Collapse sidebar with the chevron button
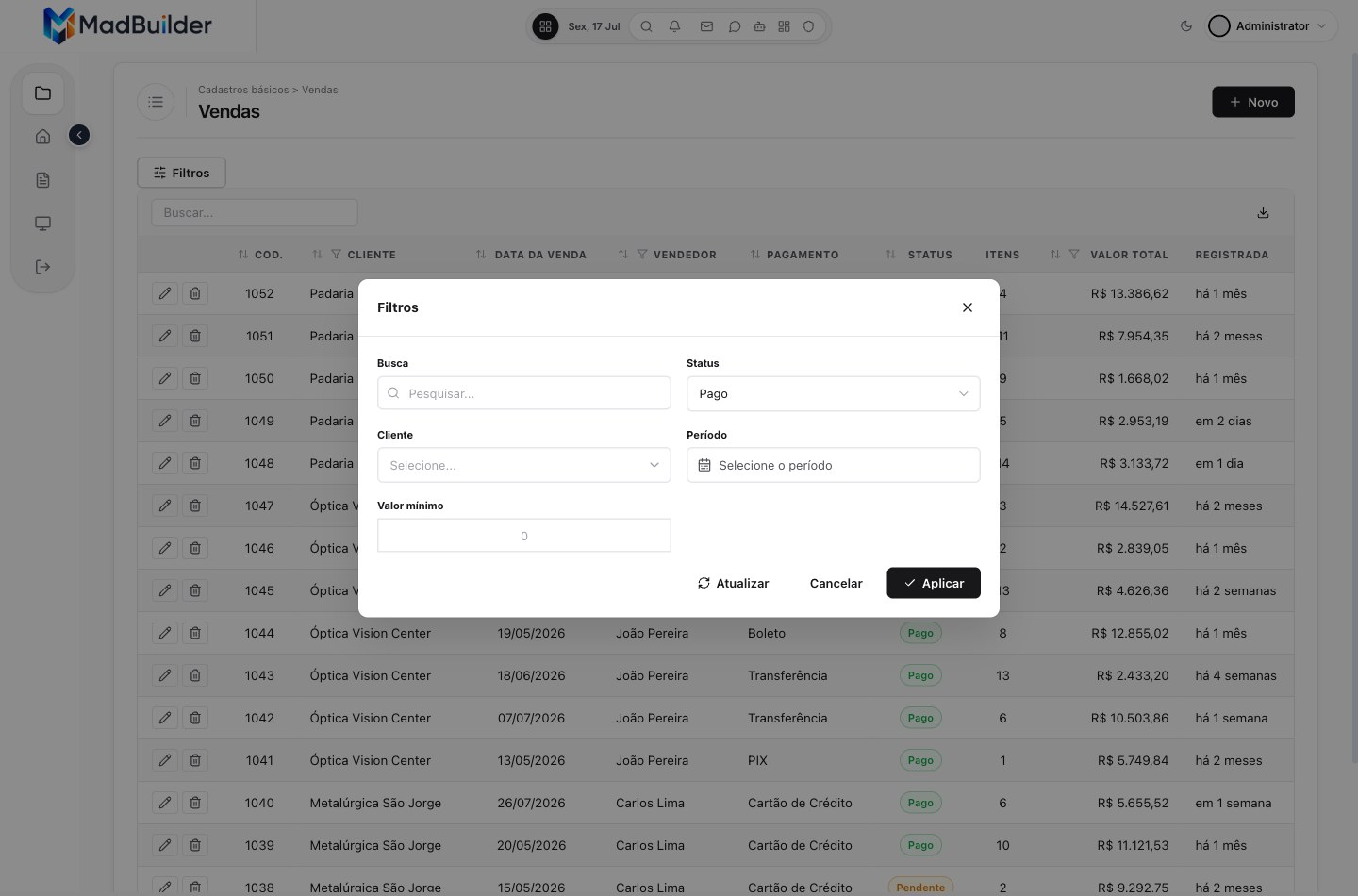The height and width of the screenshot is (896, 1358). 79,136
